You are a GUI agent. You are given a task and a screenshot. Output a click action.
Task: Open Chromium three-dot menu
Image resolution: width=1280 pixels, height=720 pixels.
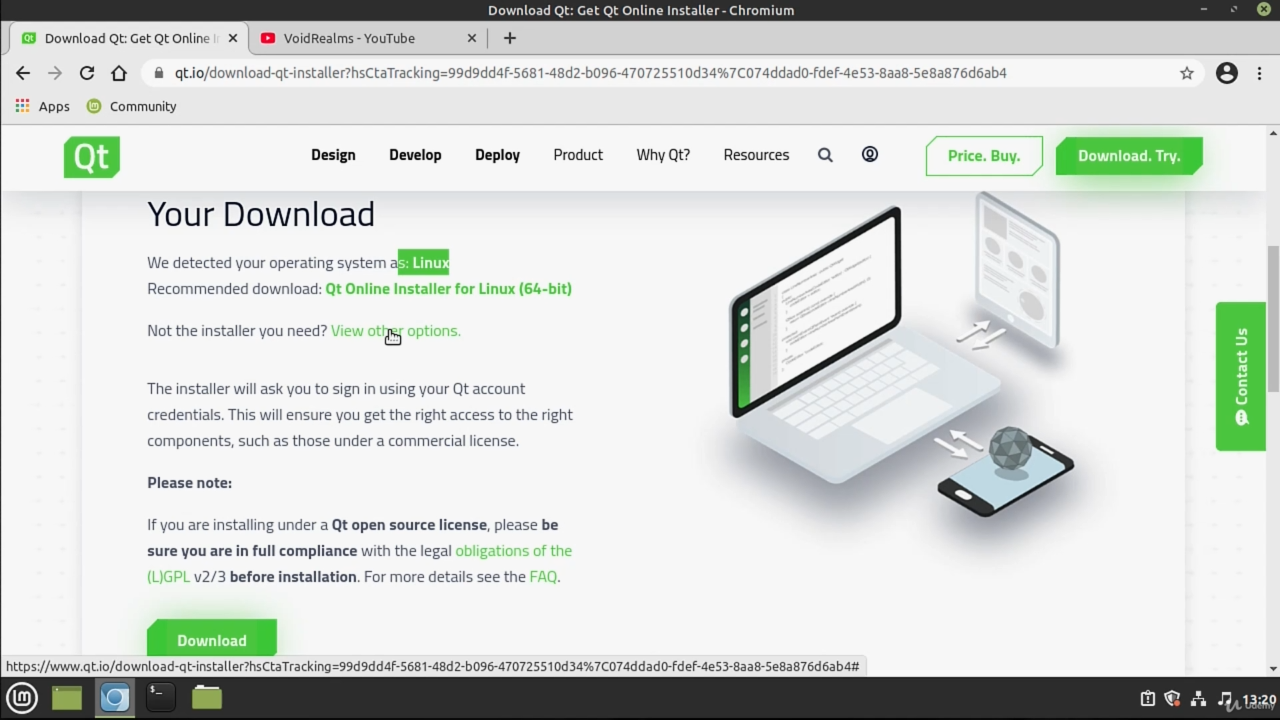[x=1259, y=73]
